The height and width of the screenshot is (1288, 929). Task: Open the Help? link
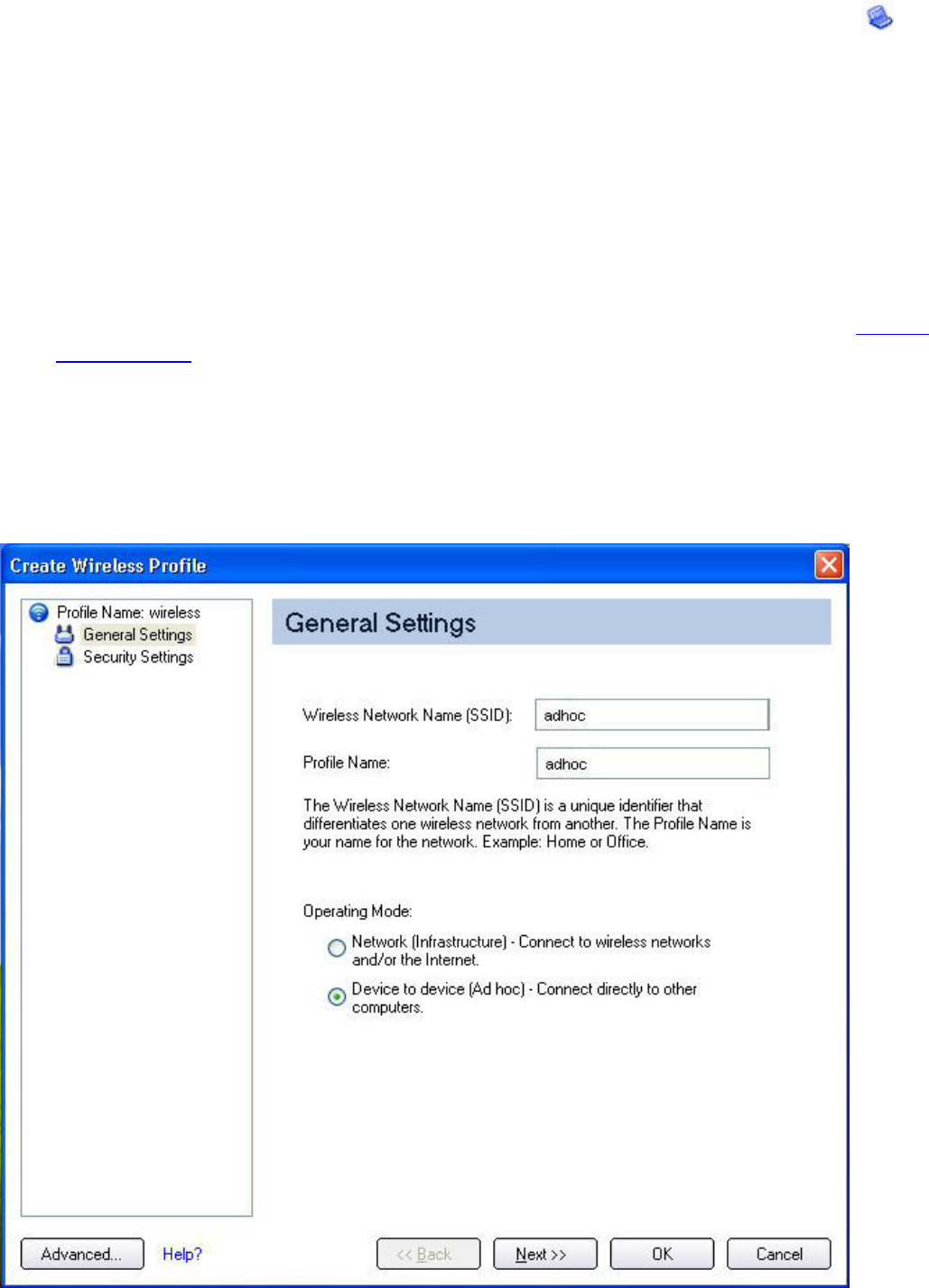[182, 1254]
